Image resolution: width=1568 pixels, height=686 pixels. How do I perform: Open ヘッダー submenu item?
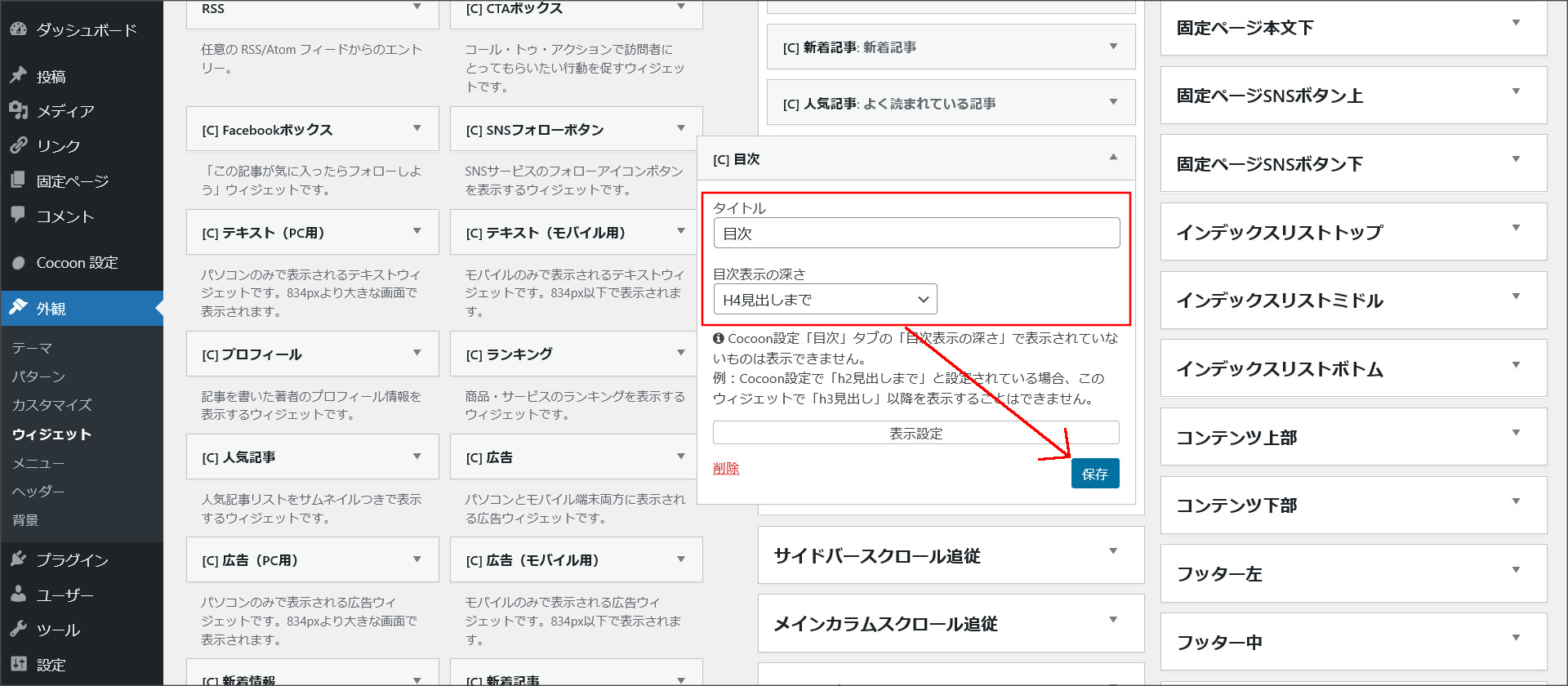click(38, 492)
